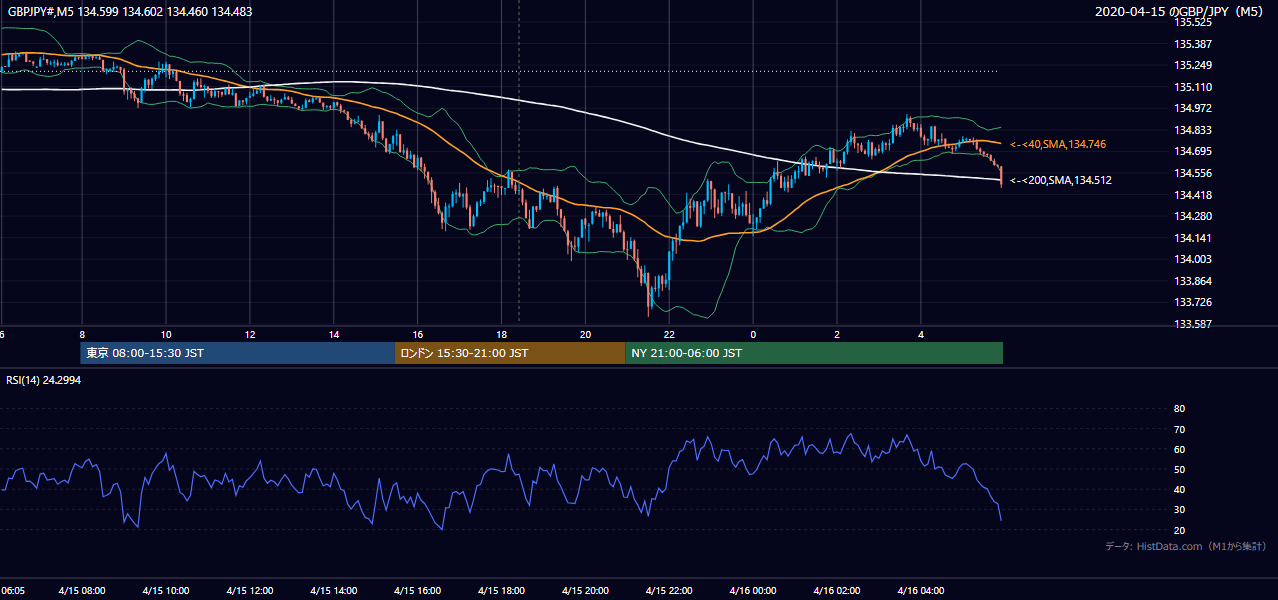Click the 4/15 18:00 date label

(x=502, y=590)
